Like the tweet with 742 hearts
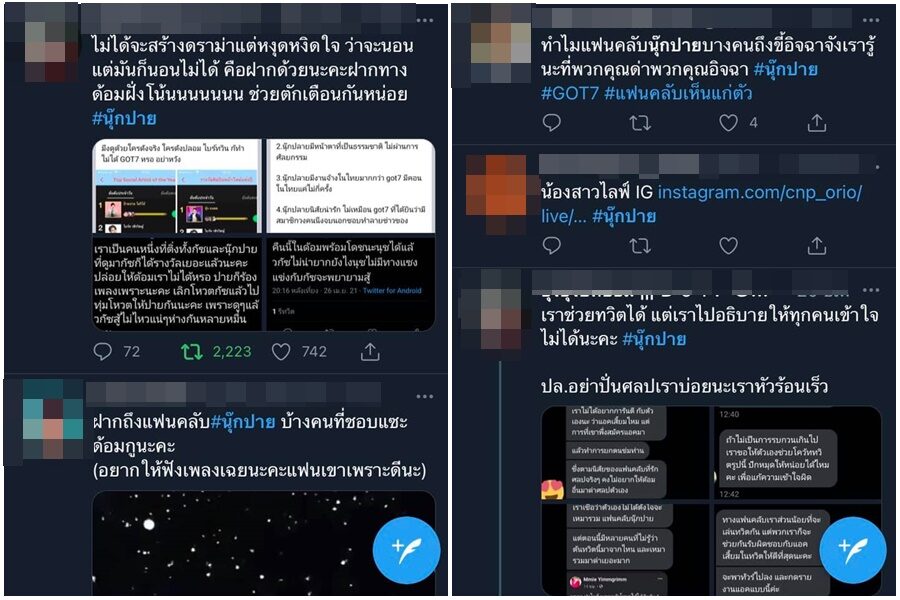 281,351
